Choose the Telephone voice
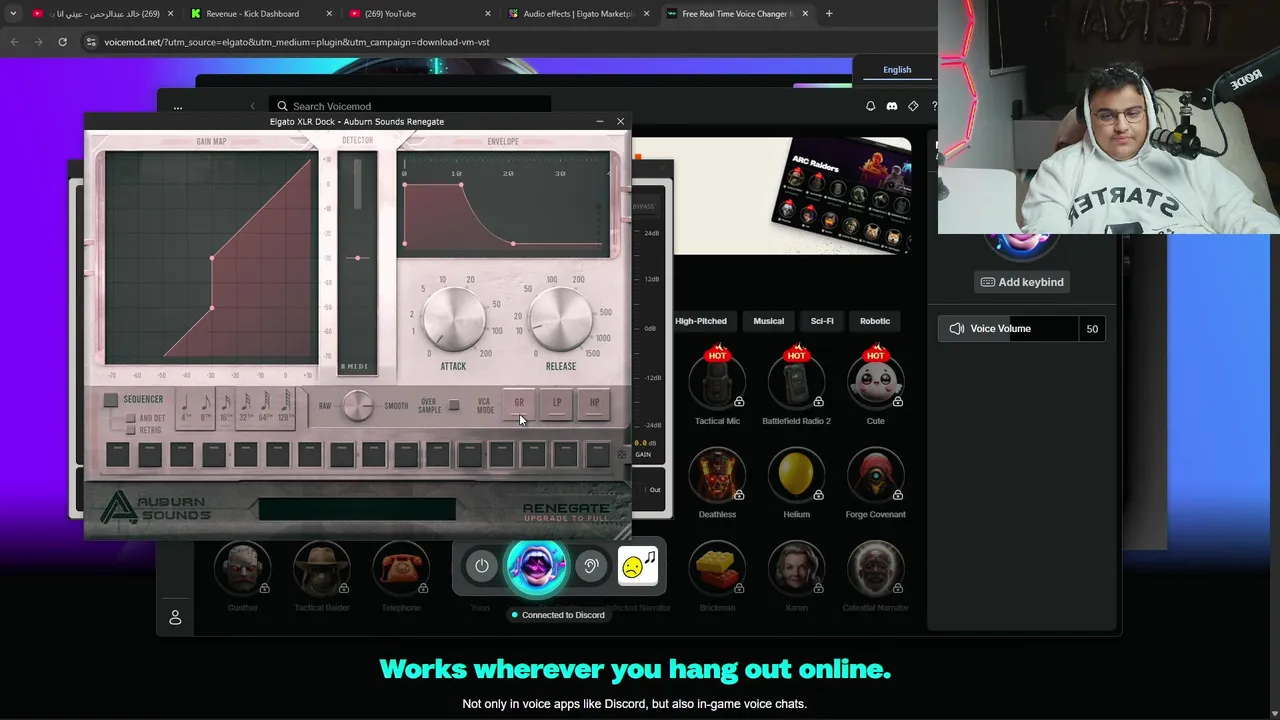Screen dimensions: 1280x720 tap(401, 567)
